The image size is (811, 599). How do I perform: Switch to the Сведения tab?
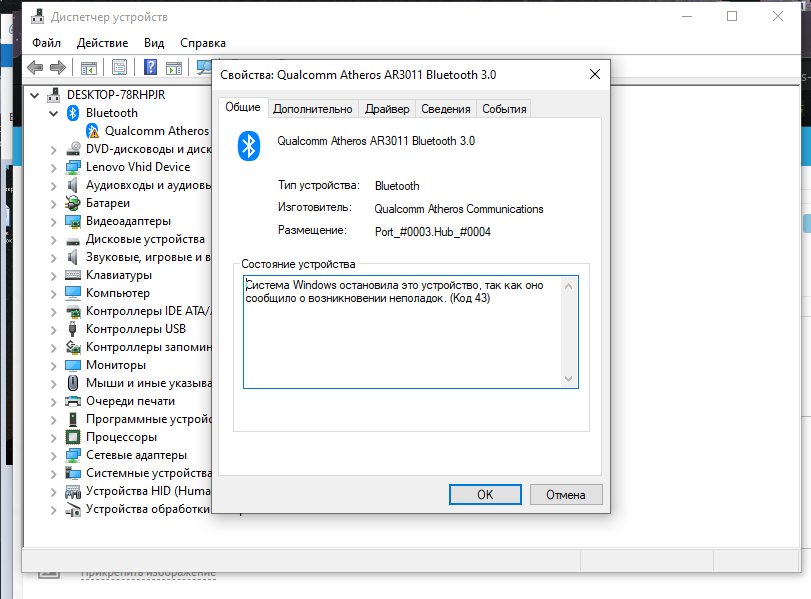point(446,109)
